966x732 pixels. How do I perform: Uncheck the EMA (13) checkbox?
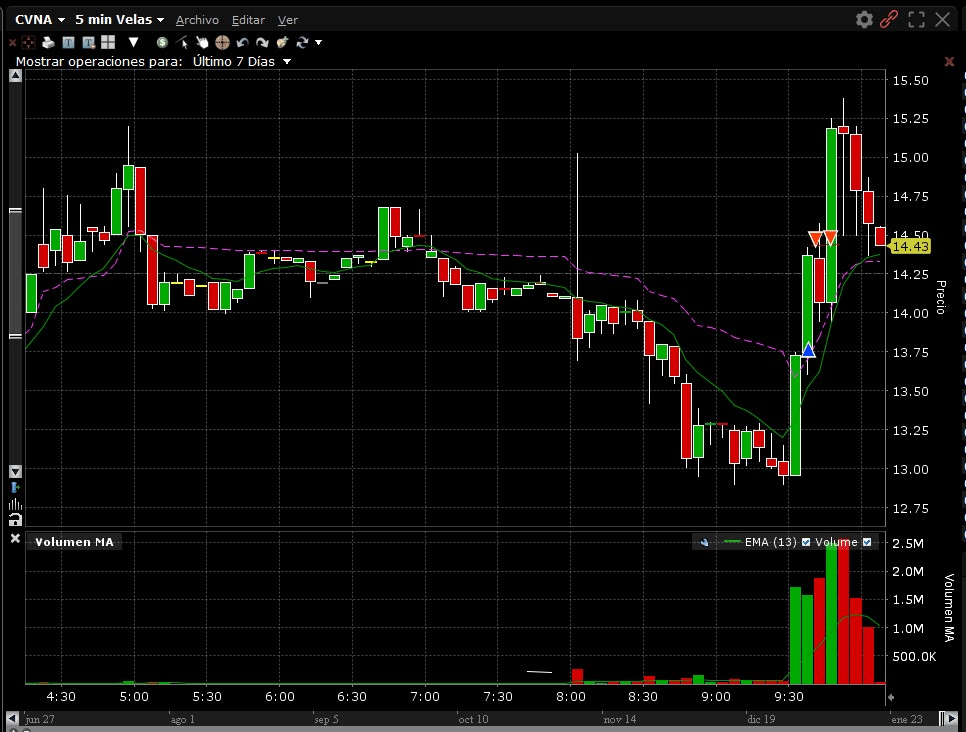tap(806, 542)
